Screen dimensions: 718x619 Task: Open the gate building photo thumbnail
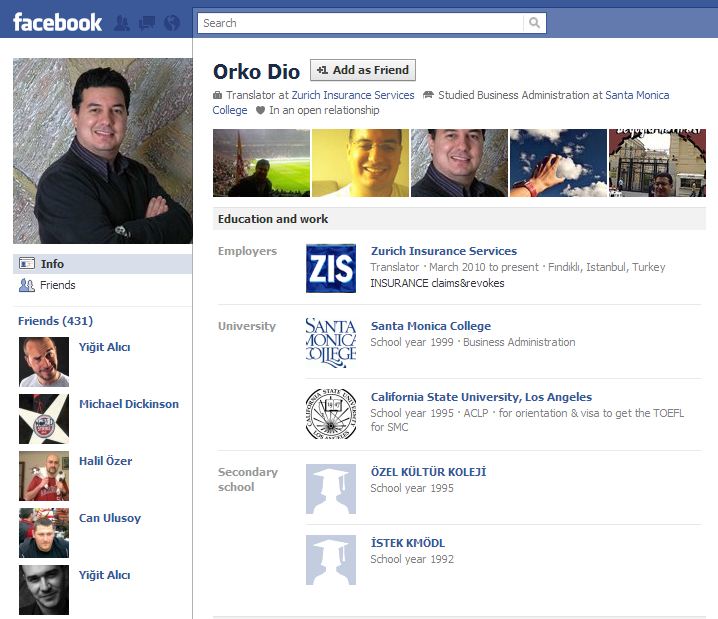(x=657, y=163)
